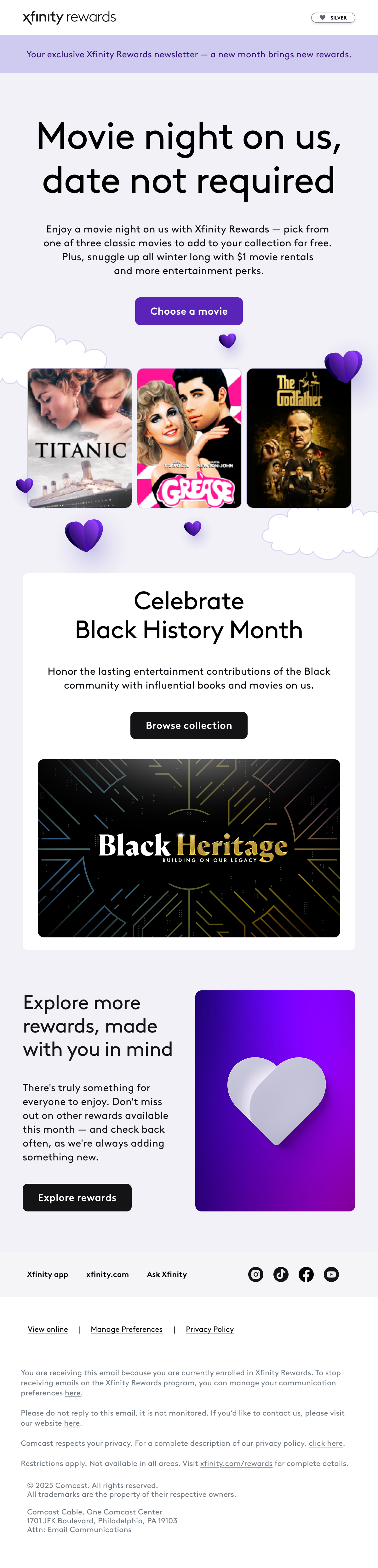Visit the xfinity.com/rewards details link
Viewport: 378px width, 1568px height.
(x=236, y=1463)
